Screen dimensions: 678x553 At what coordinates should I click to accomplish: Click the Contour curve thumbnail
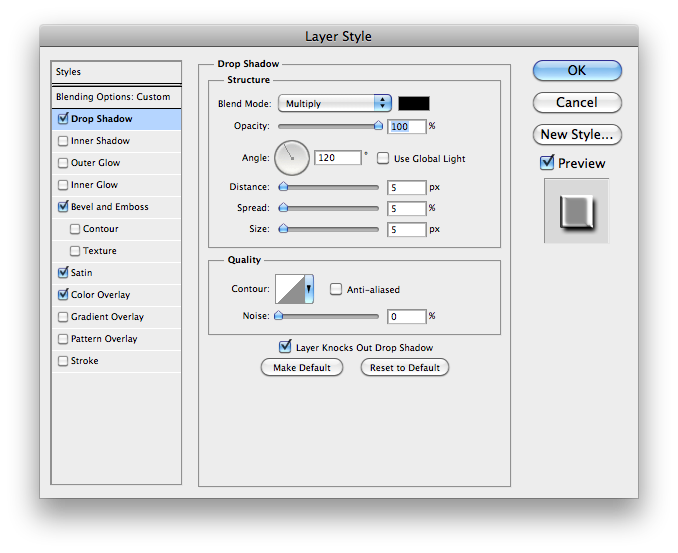coord(290,289)
